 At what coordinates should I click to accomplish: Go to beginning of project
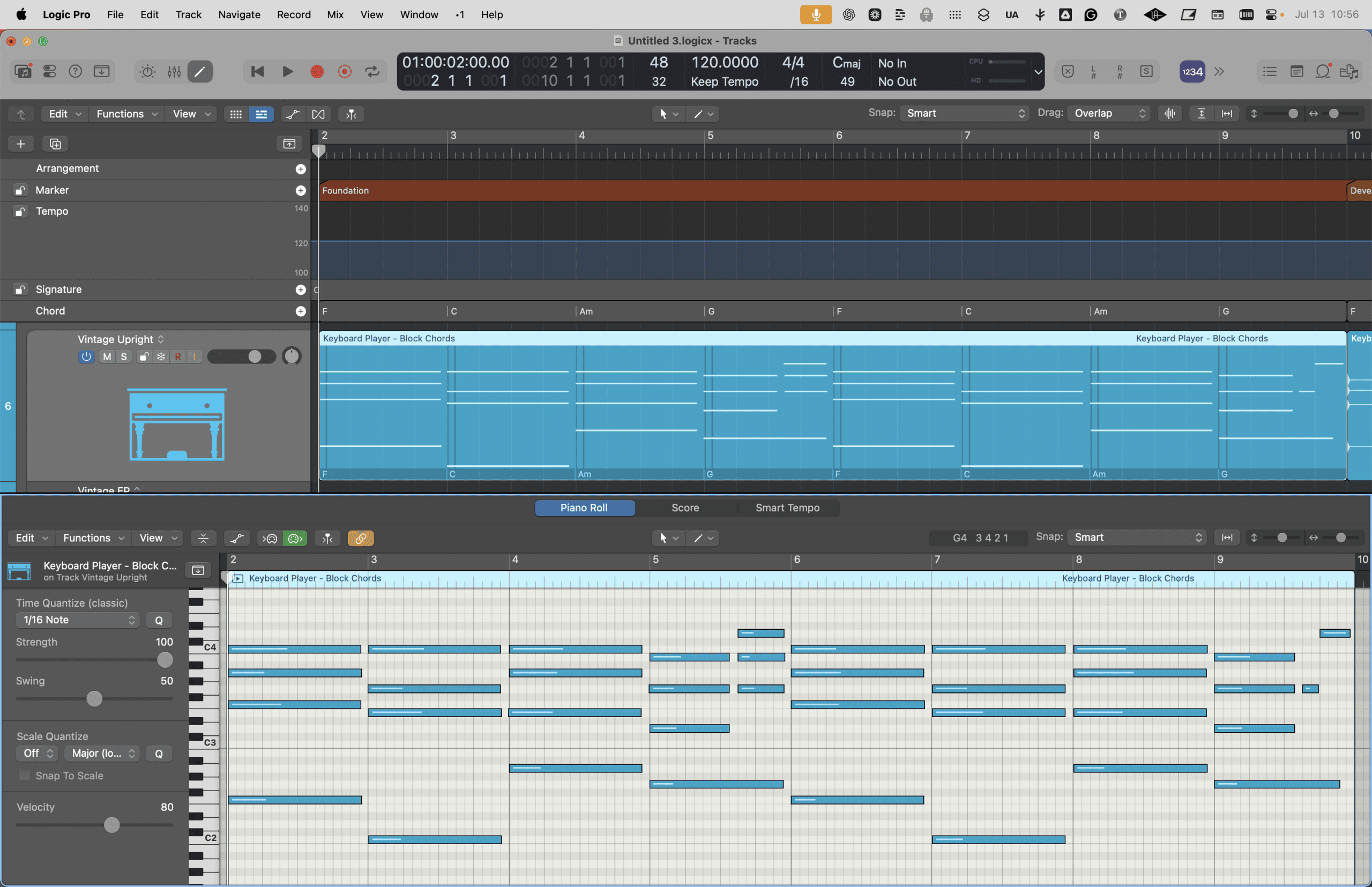pyautogui.click(x=257, y=71)
